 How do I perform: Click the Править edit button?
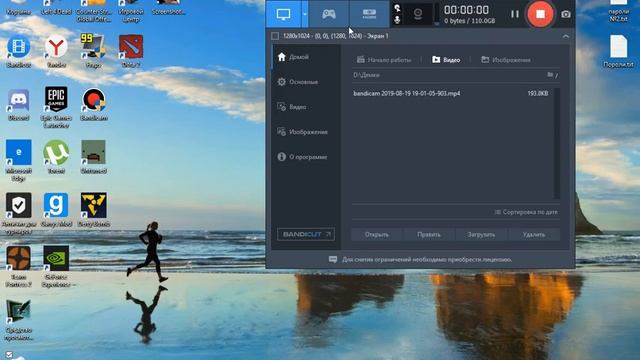429,235
